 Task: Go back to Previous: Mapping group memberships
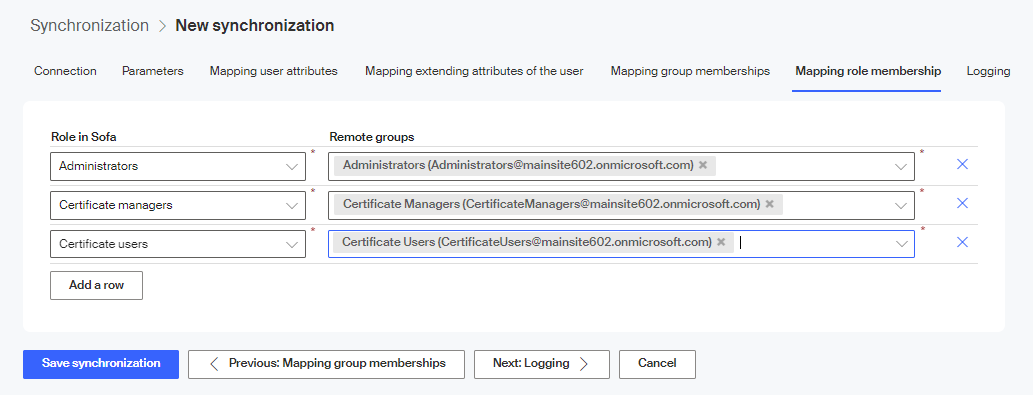click(x=326, y=364)
